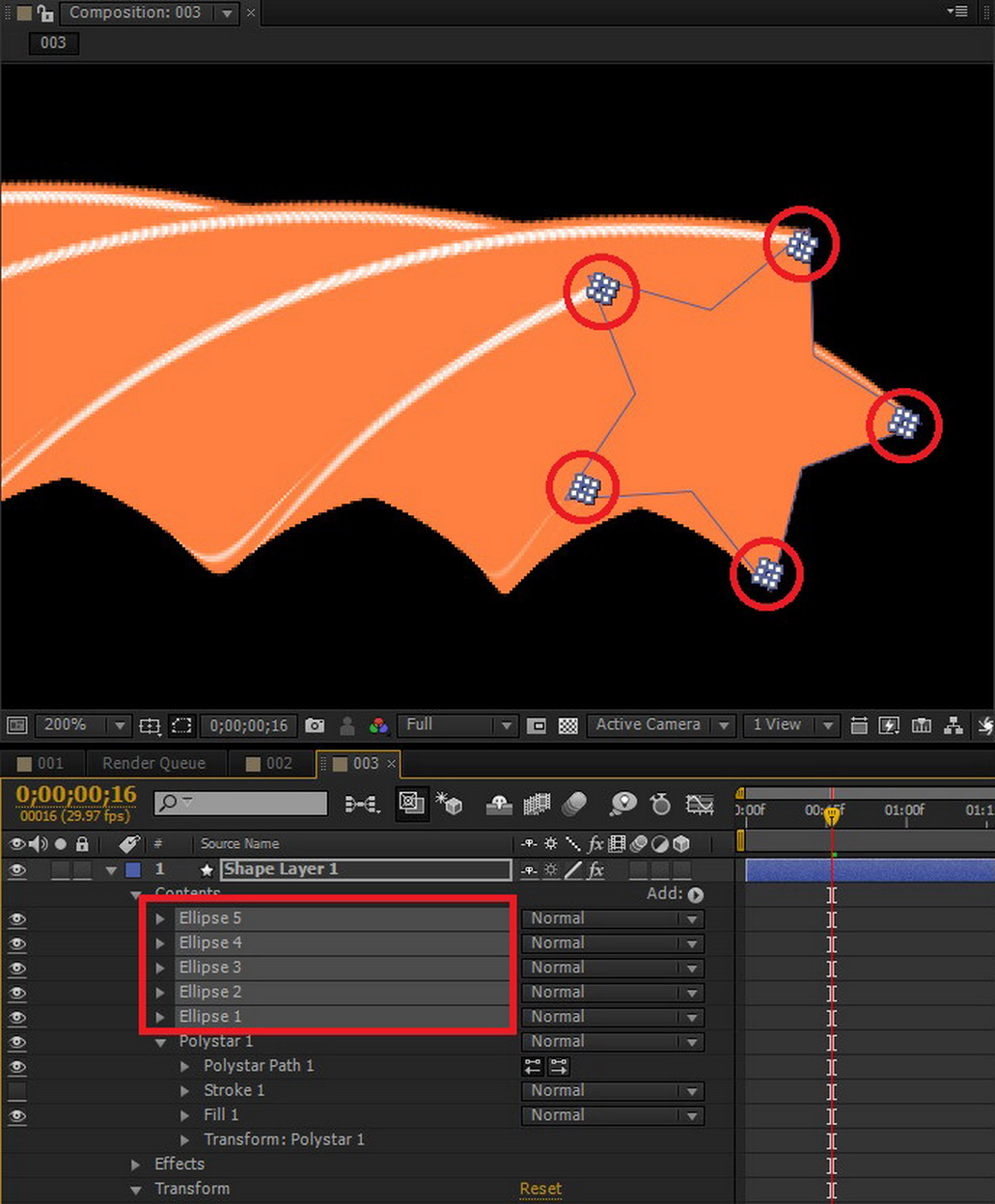Open Ellipse 4 blend mode dropdown
Image resolution: width=995 pixels, height=1204 pixels.
(x=612, y=944)
